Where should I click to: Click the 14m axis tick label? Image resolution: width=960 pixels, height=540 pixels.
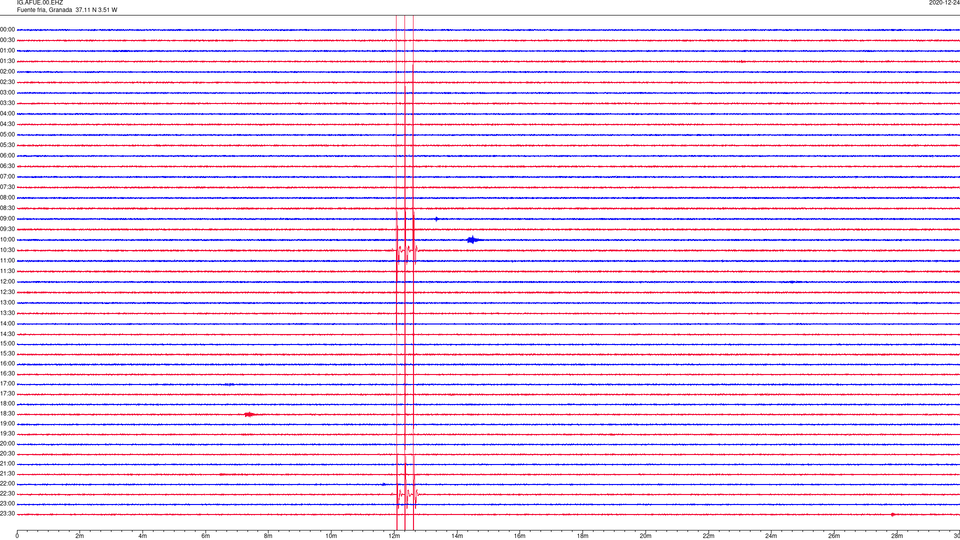[x=457, y=536]
